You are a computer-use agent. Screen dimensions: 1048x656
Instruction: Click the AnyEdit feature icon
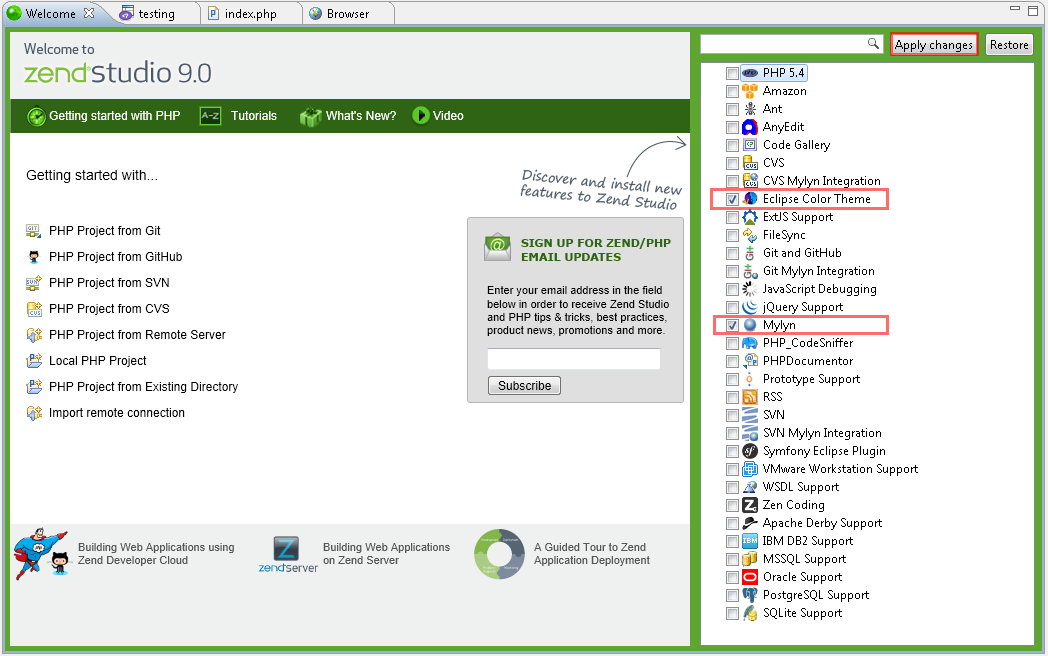(x=750, y=127)
